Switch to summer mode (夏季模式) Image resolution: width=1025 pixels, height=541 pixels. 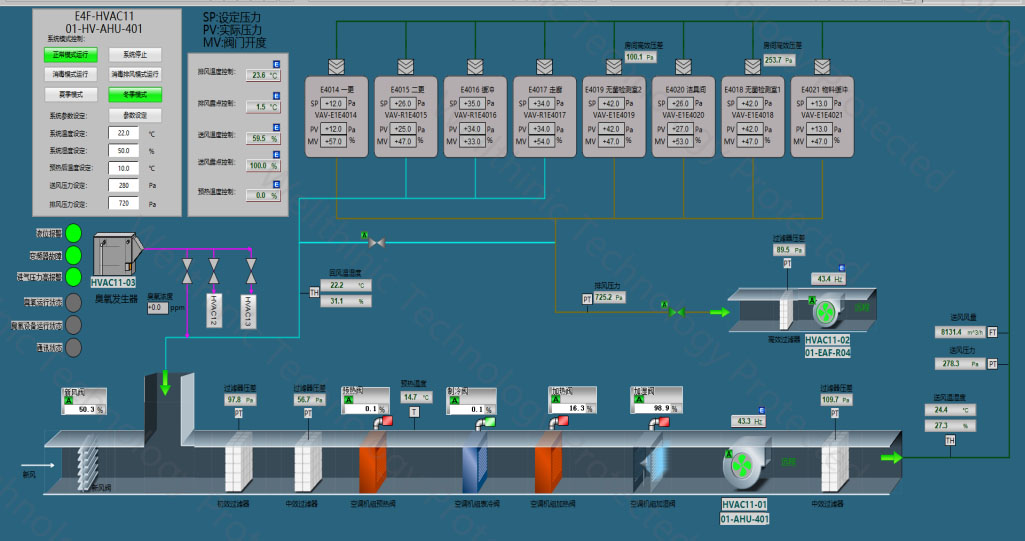pos(71,95)
